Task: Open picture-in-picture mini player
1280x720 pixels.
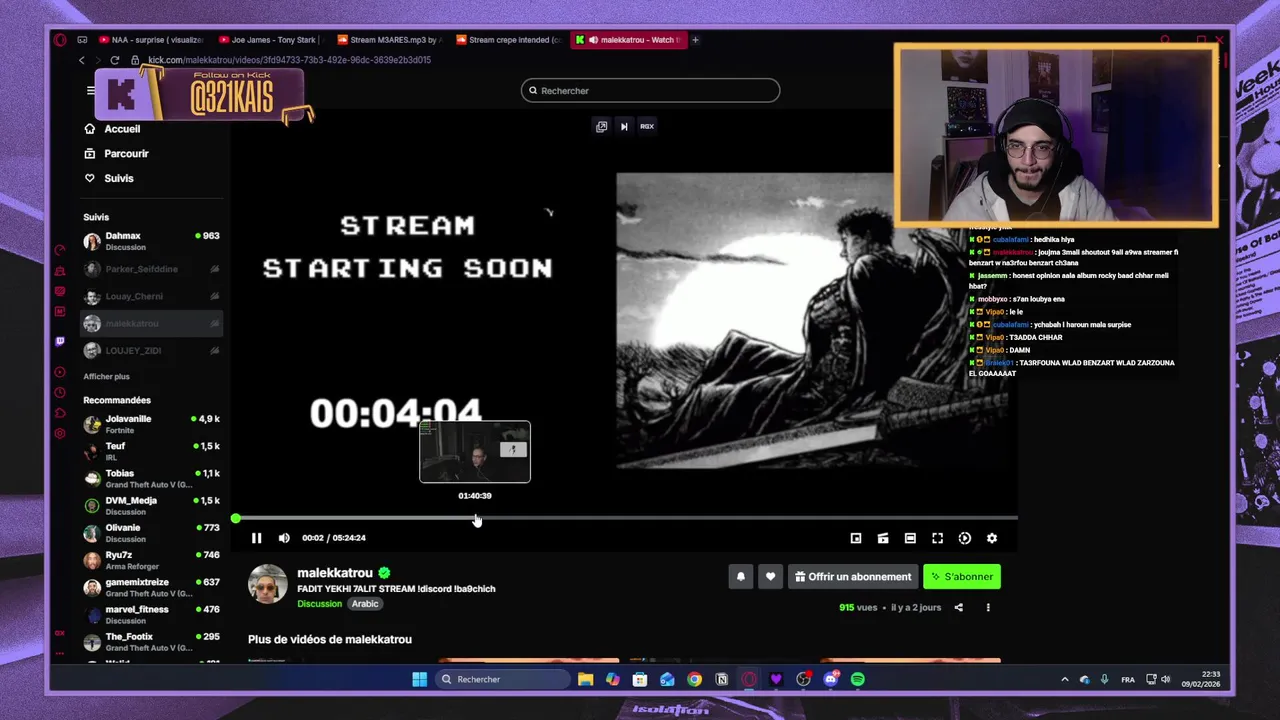Action: coord(856,538)
